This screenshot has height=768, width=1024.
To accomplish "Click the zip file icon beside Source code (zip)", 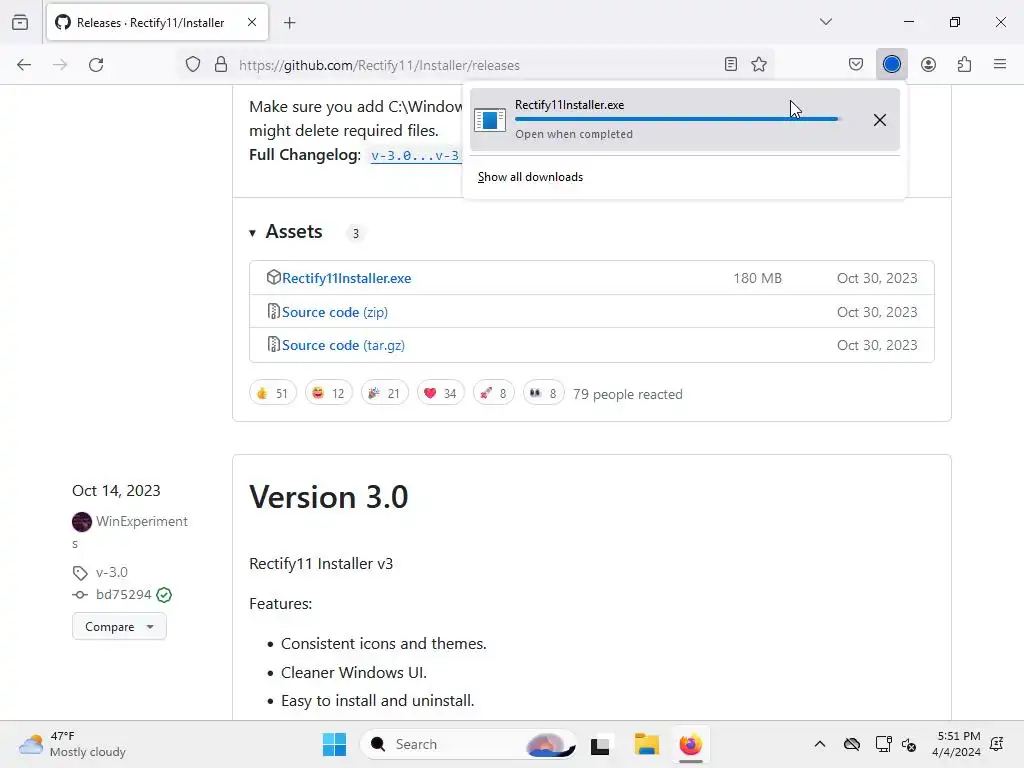I will click(274, 312).
